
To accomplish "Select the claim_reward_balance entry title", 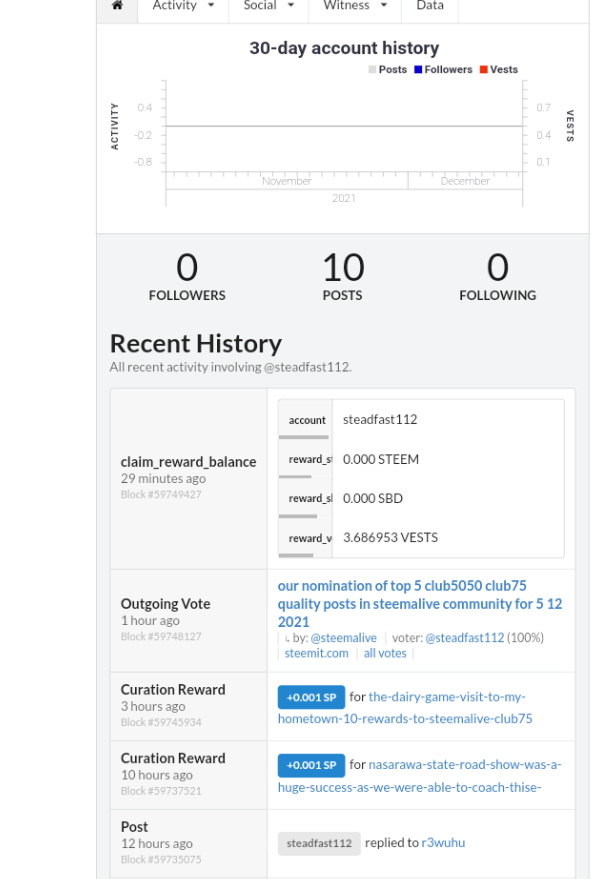I will (188, 462).
